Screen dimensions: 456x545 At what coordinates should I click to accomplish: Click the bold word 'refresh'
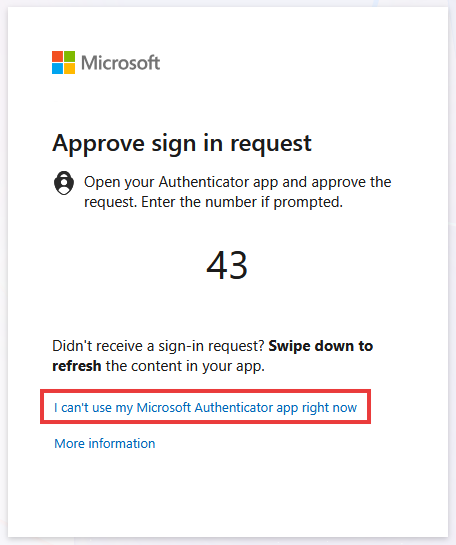coord(76,366)
